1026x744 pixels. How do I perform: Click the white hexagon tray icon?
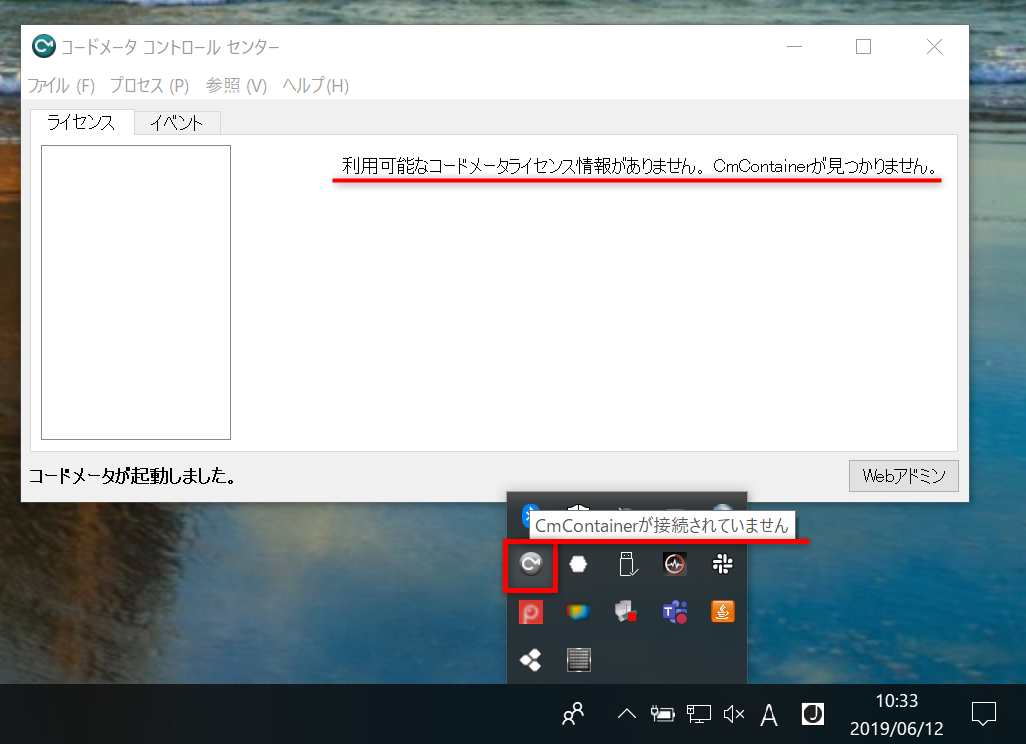point(578,564)
